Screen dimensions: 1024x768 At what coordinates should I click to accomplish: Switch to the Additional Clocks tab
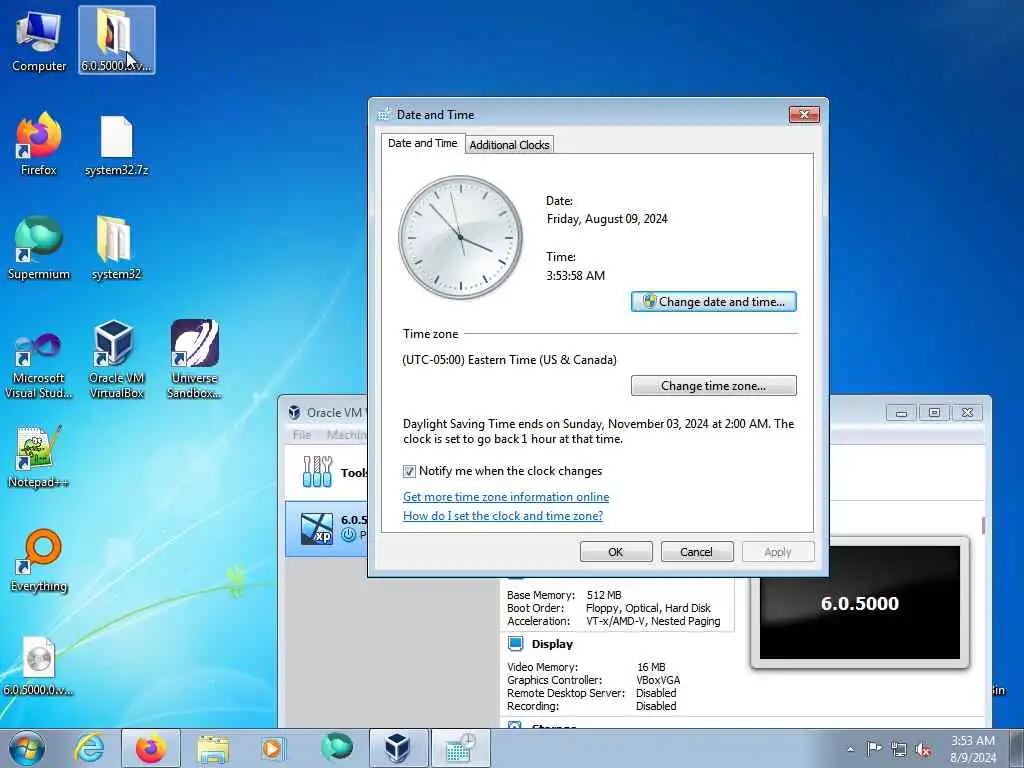tap(509, 145)
